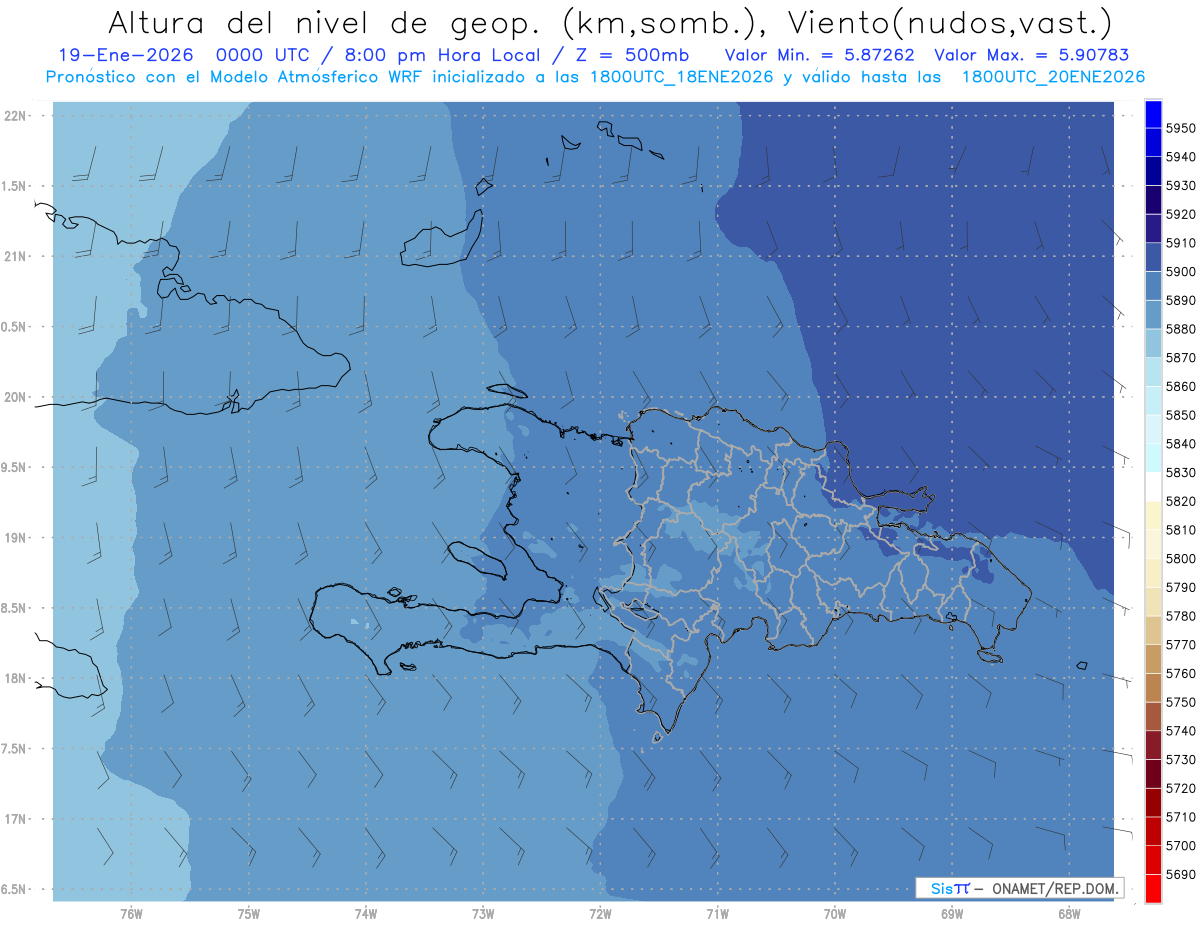Click the white swatch between 5820 and 5830
The width and height of the screenshot is (1200, 927).
click(1152, 487)
